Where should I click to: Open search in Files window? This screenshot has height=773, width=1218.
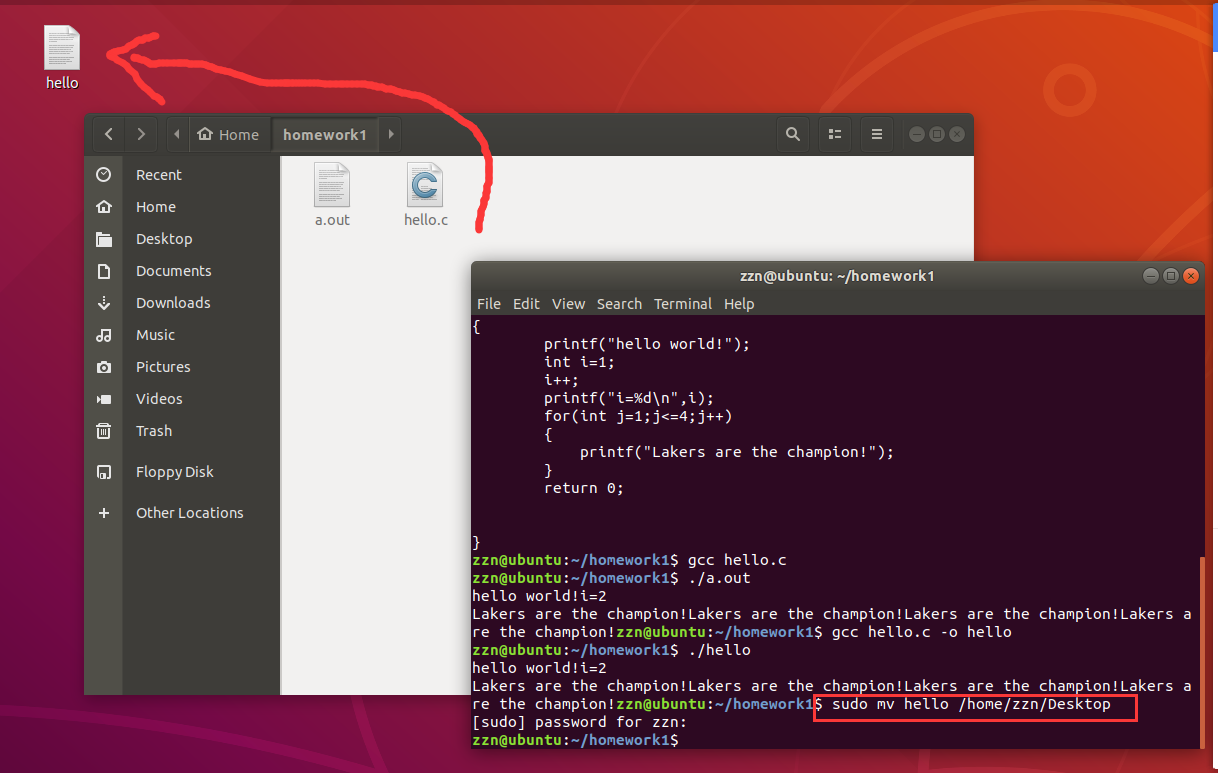793,134
